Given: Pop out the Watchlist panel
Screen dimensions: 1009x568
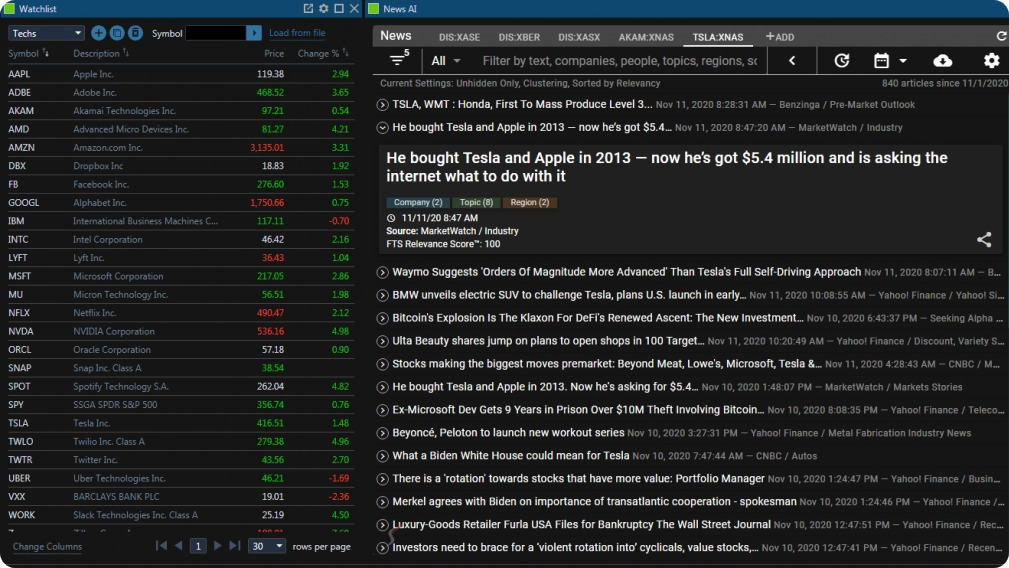Looking at the screenshot, I should coord(308,8).
